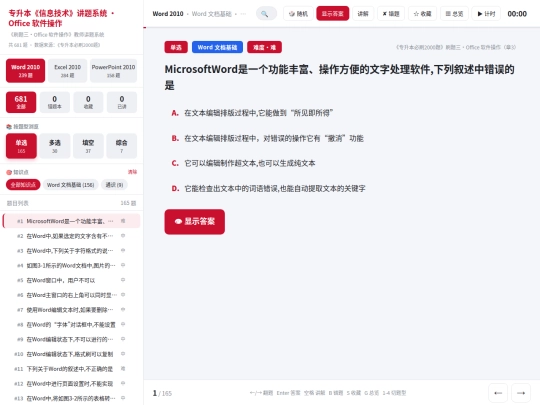Select the Word 2010 subject tab
The image size is (540, 405).
click(25, 70)
